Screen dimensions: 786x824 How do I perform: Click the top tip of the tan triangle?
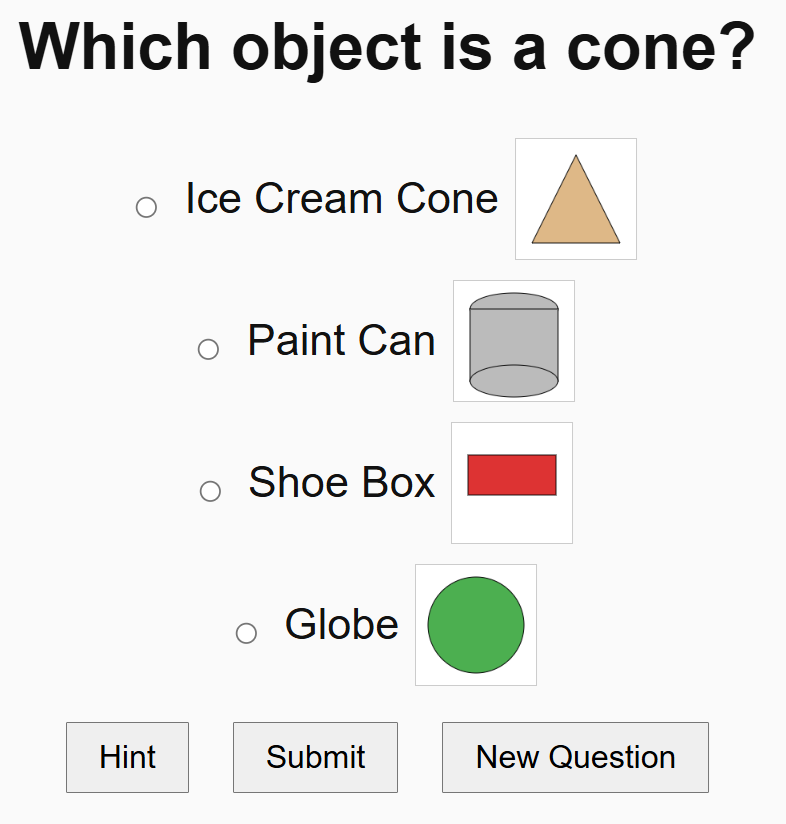pos(576,160)
